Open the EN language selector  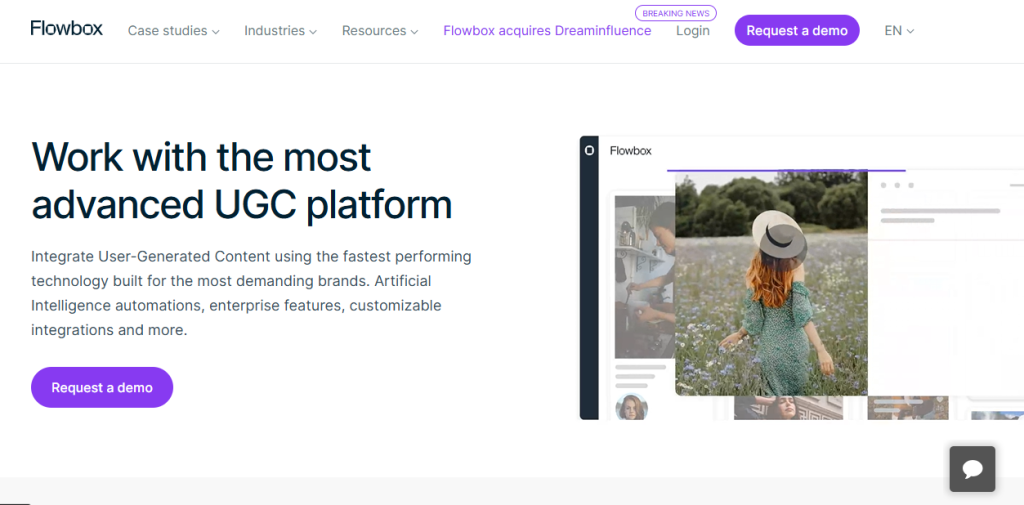pyautogui.click(x=899, y=31)
